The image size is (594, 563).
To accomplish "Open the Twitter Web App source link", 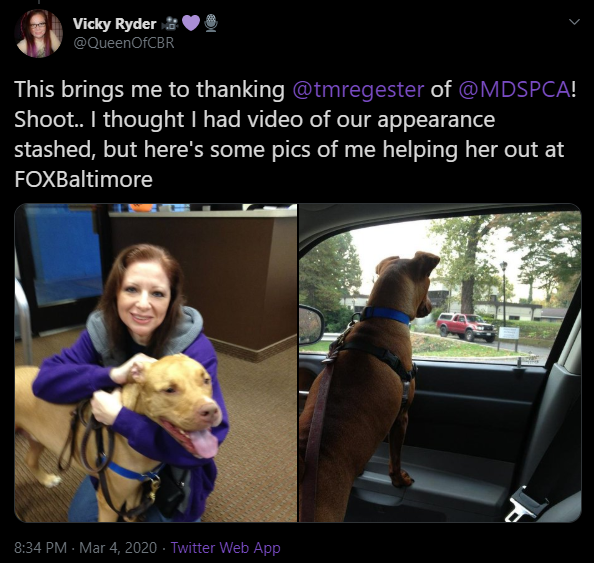I will [x=225, y=547].
